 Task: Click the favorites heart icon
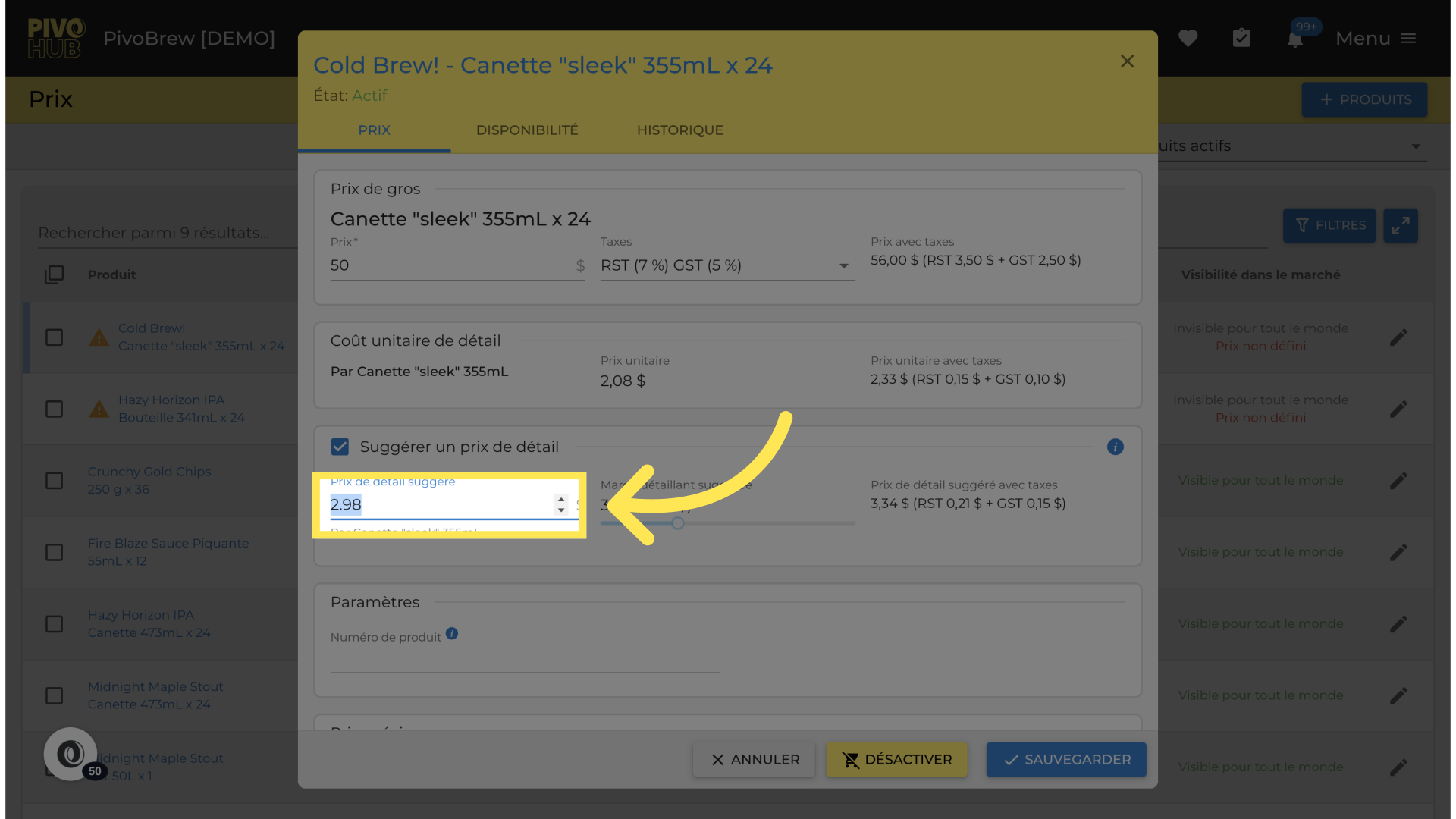[1188, 38]
